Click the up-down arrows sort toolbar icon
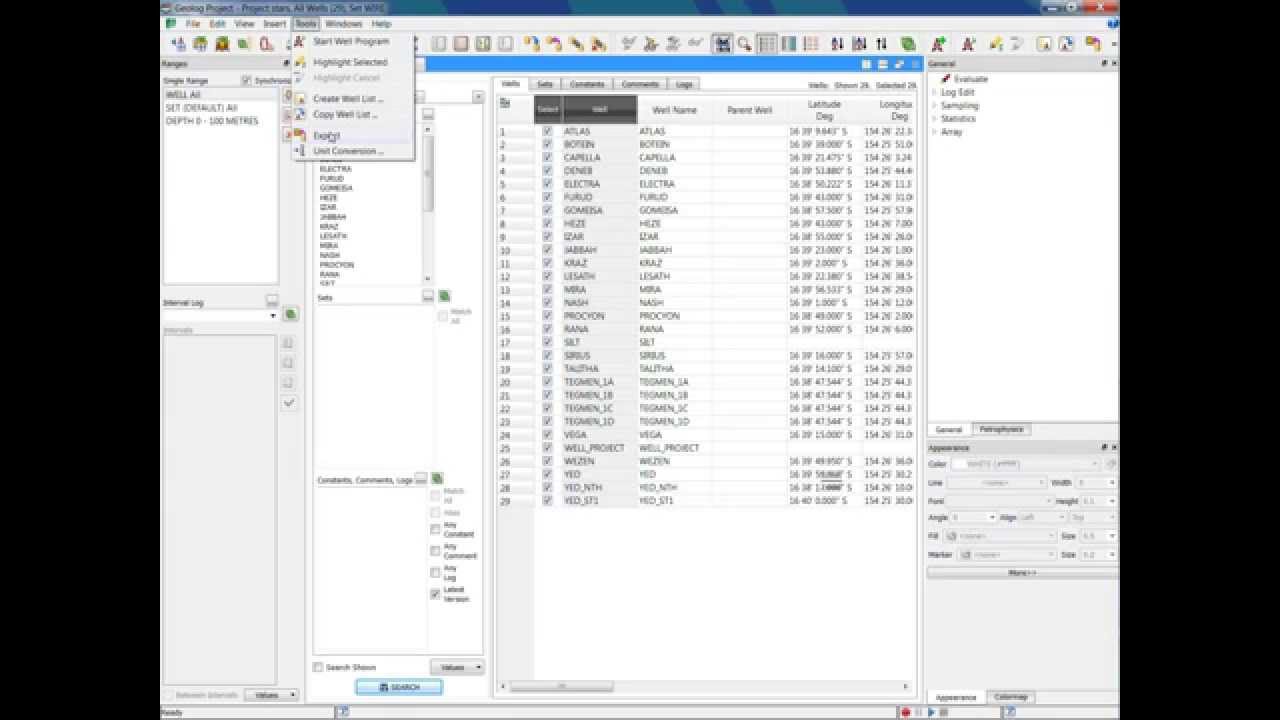The height and width of the screenshot is (720, 1280). pyautogui.click(x=881, y=44)
